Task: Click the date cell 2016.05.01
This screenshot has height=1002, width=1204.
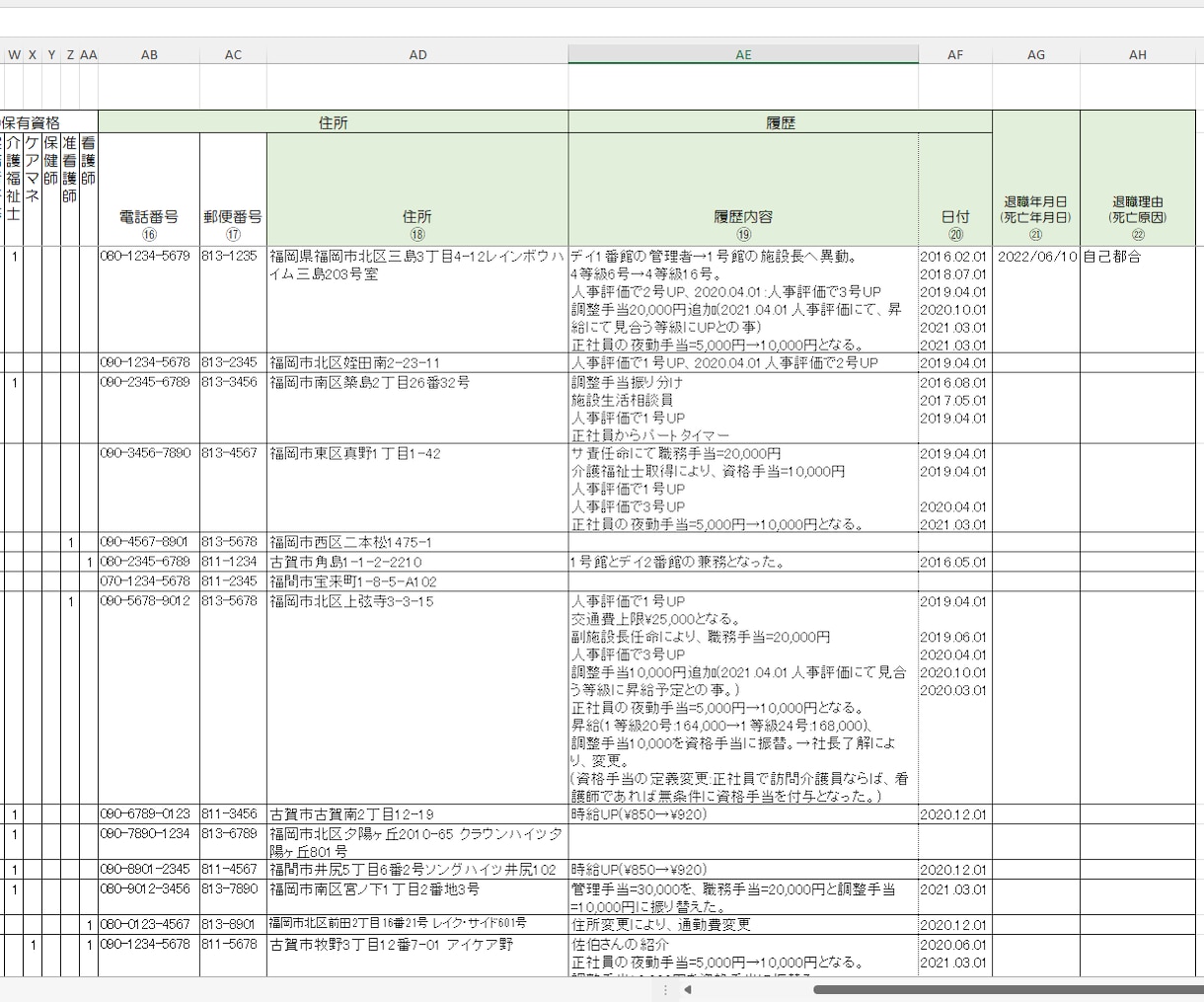Action: point(955,562)
